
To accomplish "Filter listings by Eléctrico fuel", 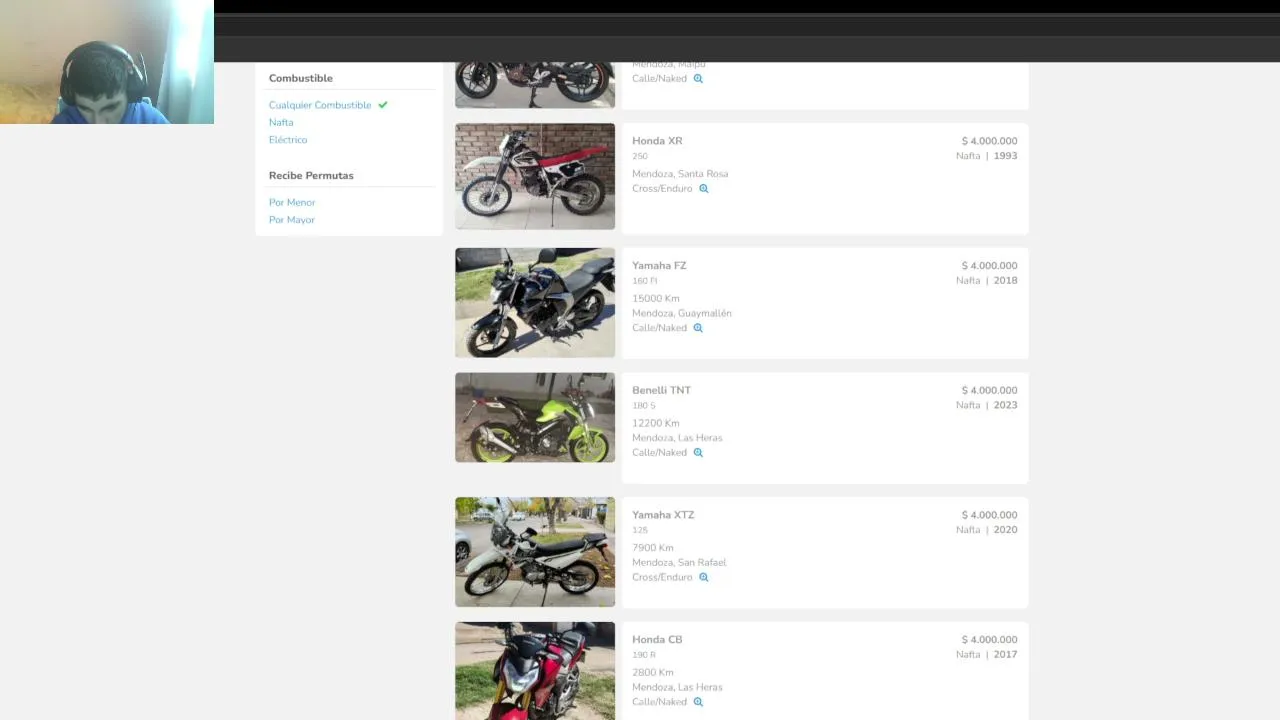I will coord(288,140).
